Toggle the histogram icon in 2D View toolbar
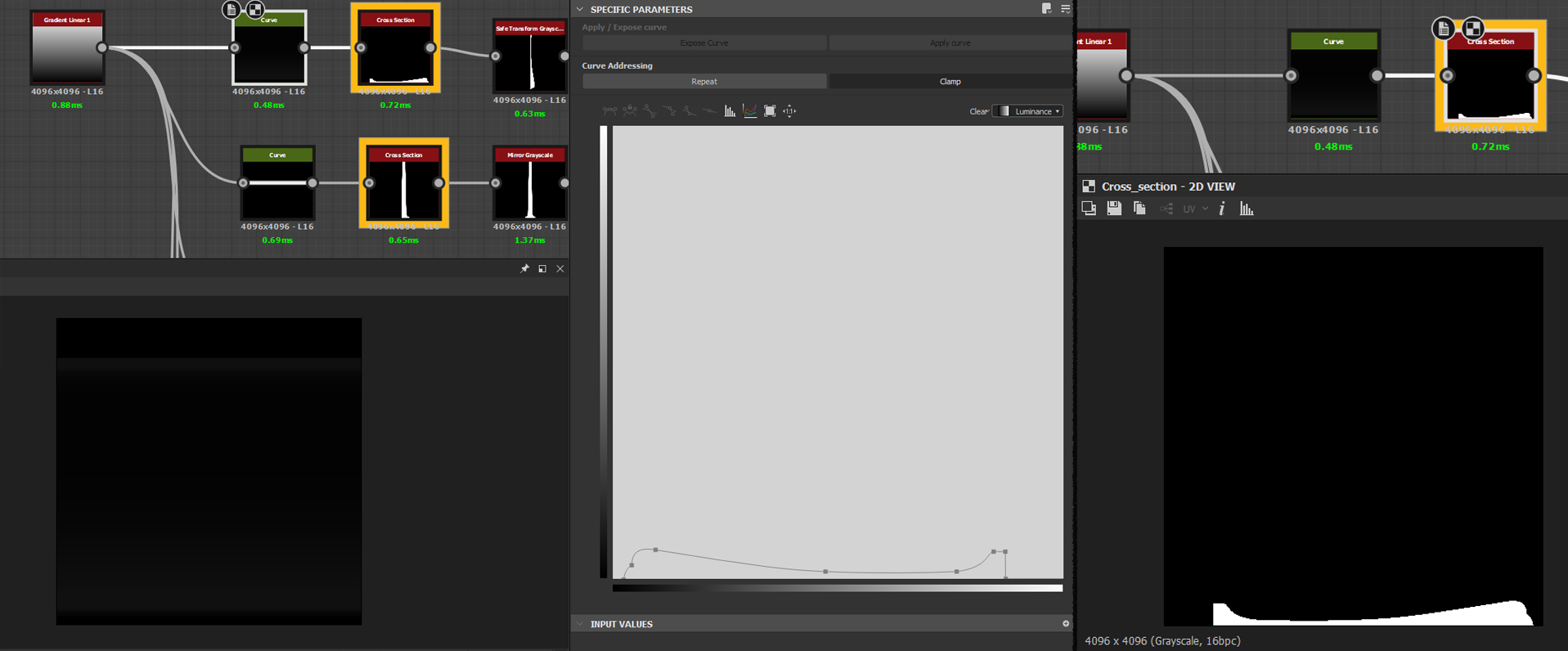Screen dimensions: 1568x651 (1247, 209)
